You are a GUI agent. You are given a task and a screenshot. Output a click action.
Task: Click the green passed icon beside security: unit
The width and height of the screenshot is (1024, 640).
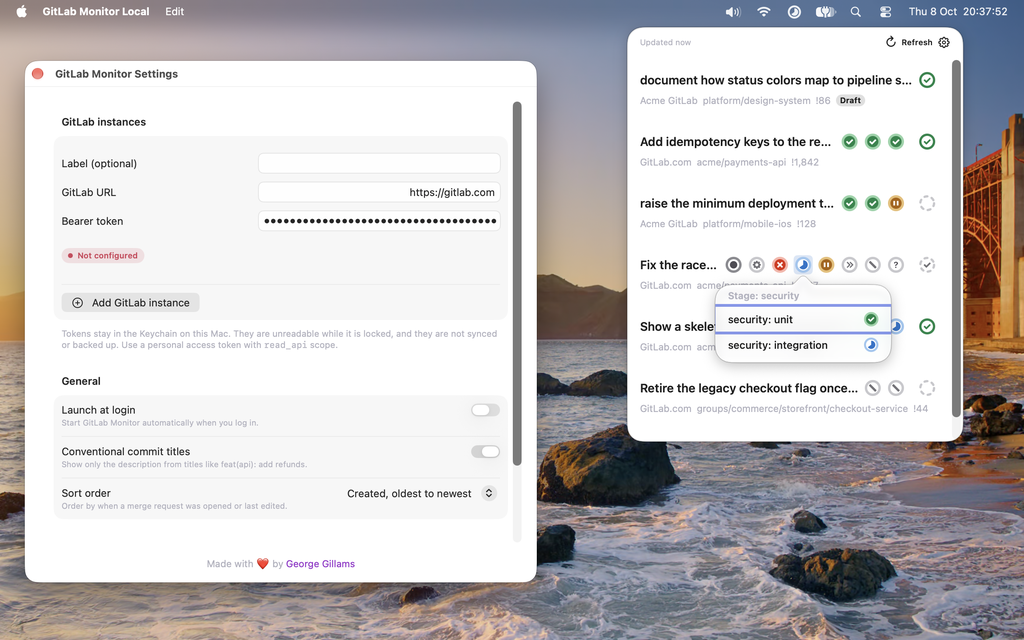tap(871, 319)
